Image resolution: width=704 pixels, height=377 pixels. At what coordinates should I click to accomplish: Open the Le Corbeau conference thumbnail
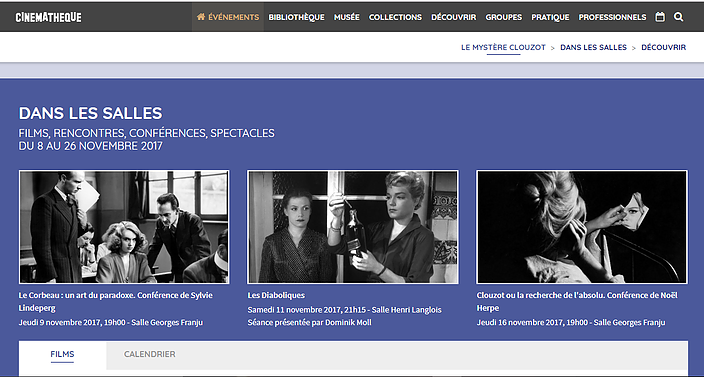(124, 227)
